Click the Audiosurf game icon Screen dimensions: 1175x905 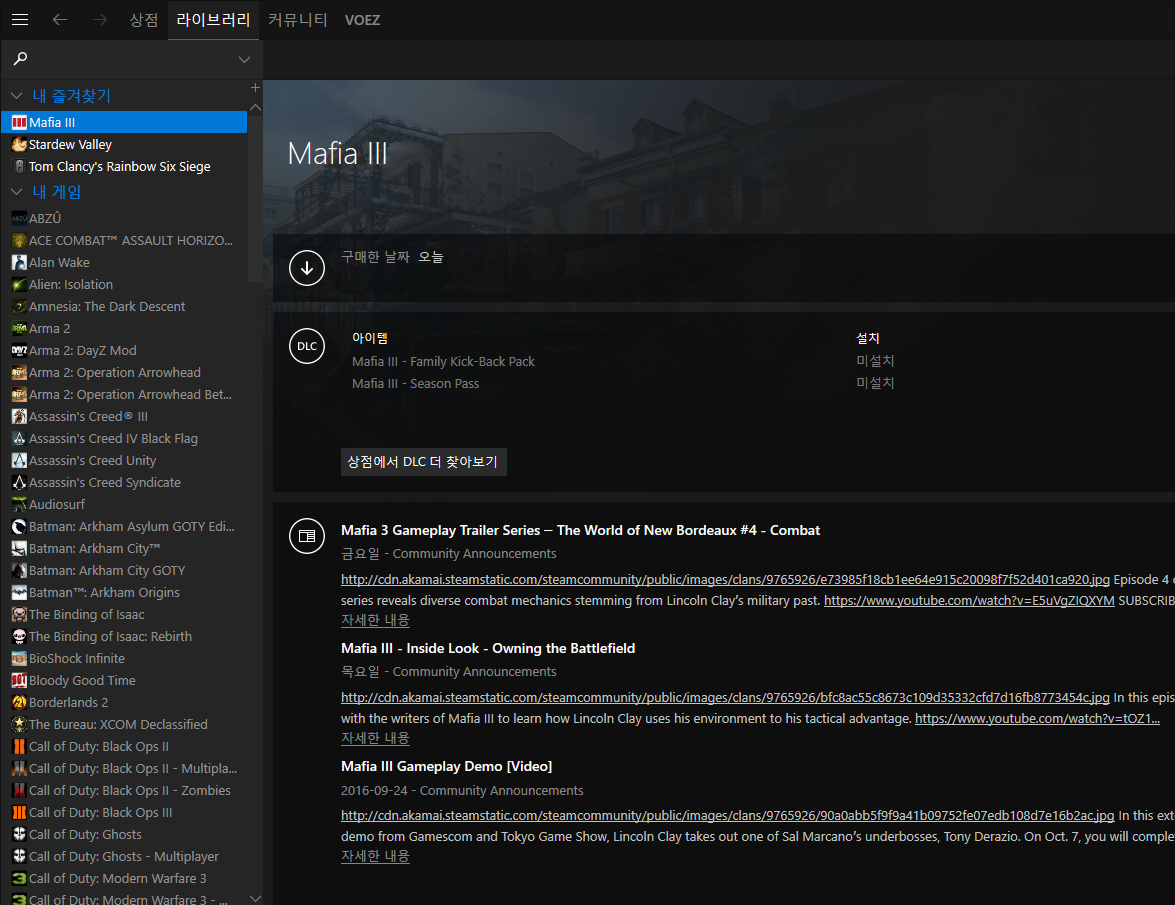[19, 505]
